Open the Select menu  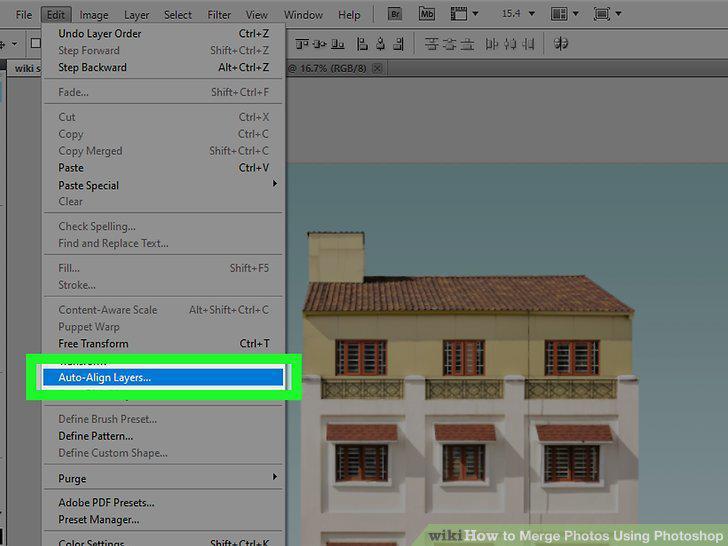[178, 15]
